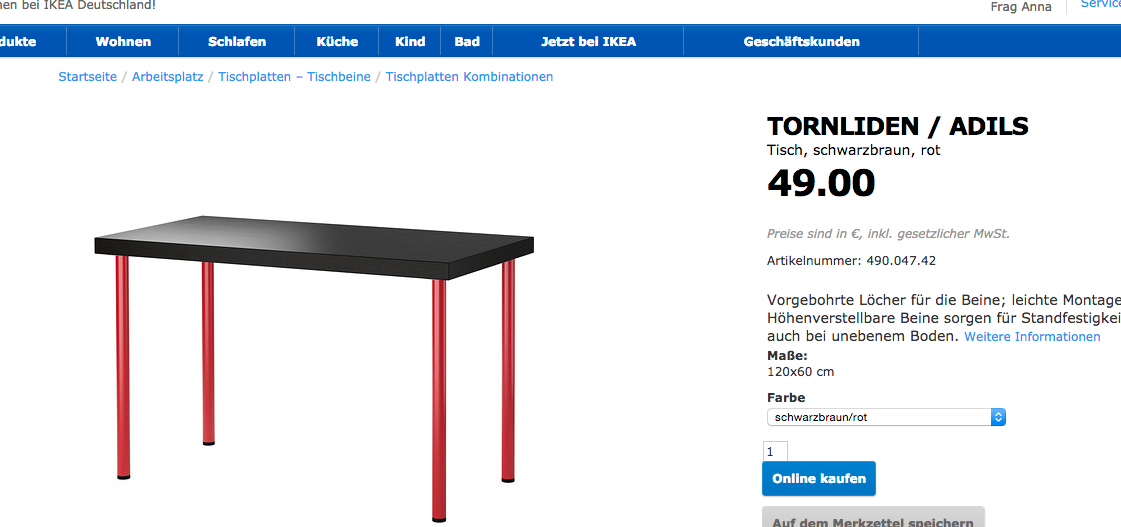Open Jetzt bei IKEA menu
The height and width of the screenshot is (527, 1121).
click(x=588, y=41)
